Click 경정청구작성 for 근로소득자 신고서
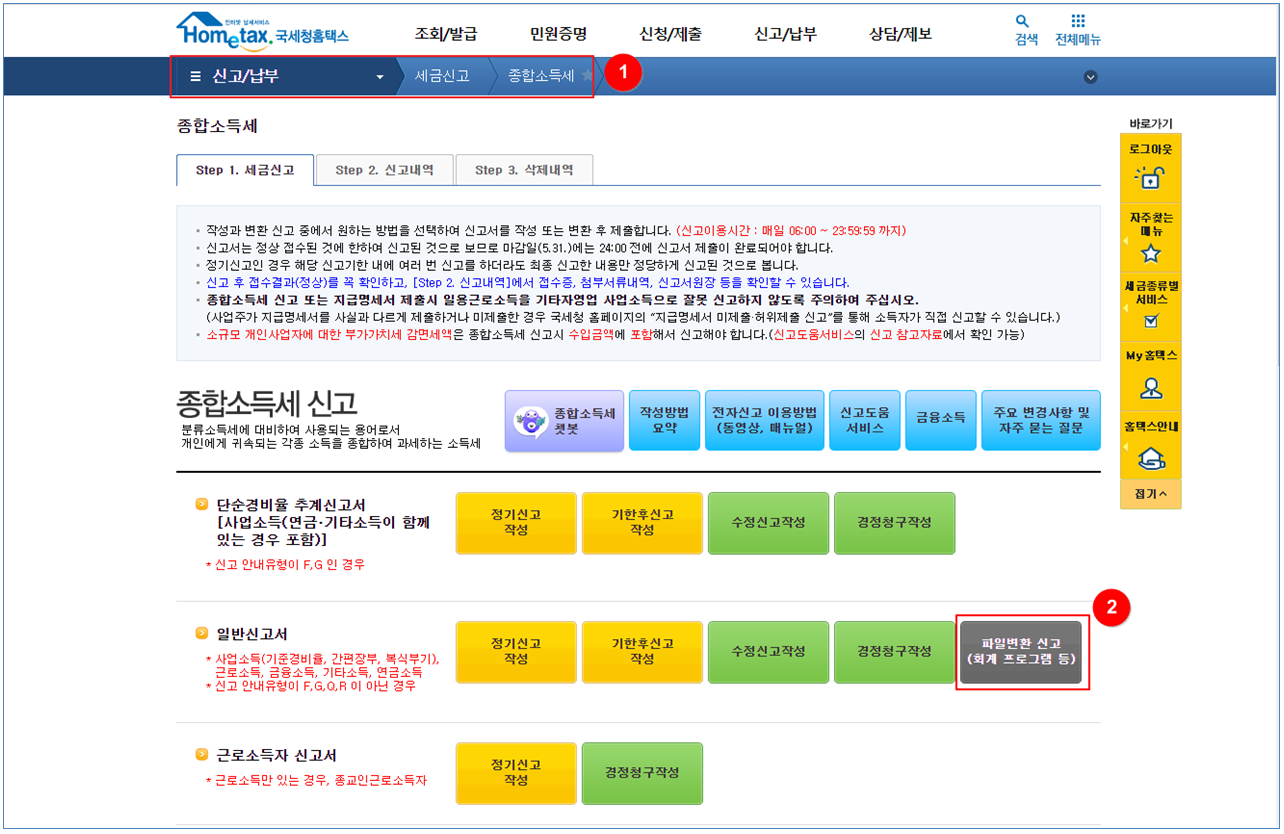Viewport: 1284px width, 834px height. click(642, 773)
